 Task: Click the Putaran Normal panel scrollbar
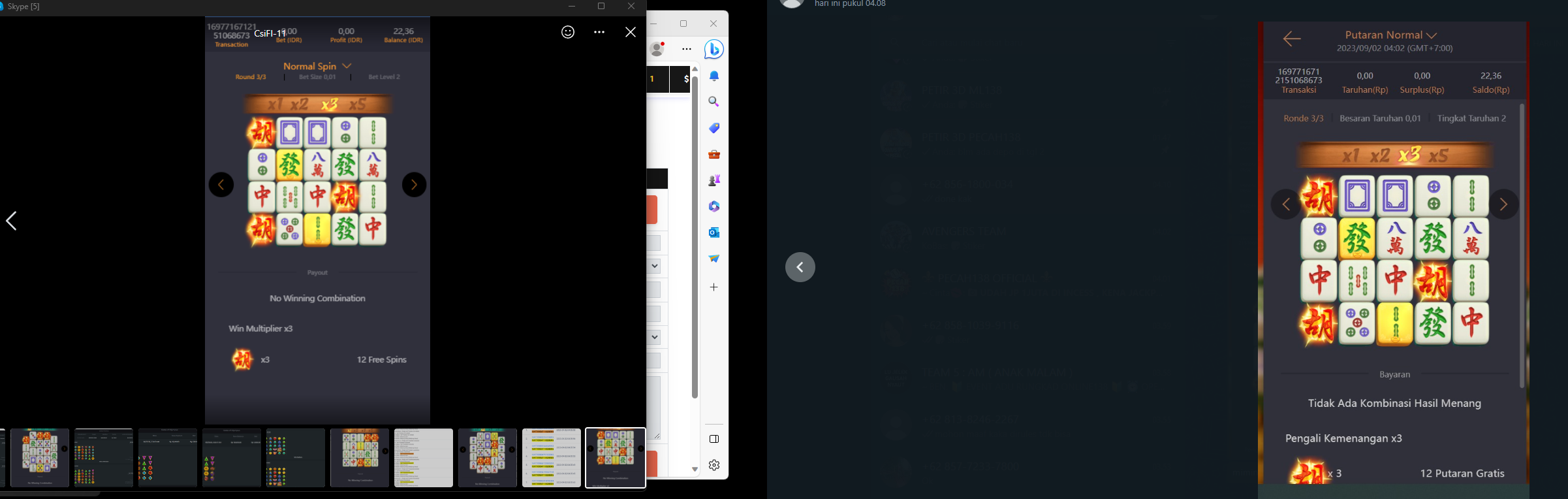1522,246
